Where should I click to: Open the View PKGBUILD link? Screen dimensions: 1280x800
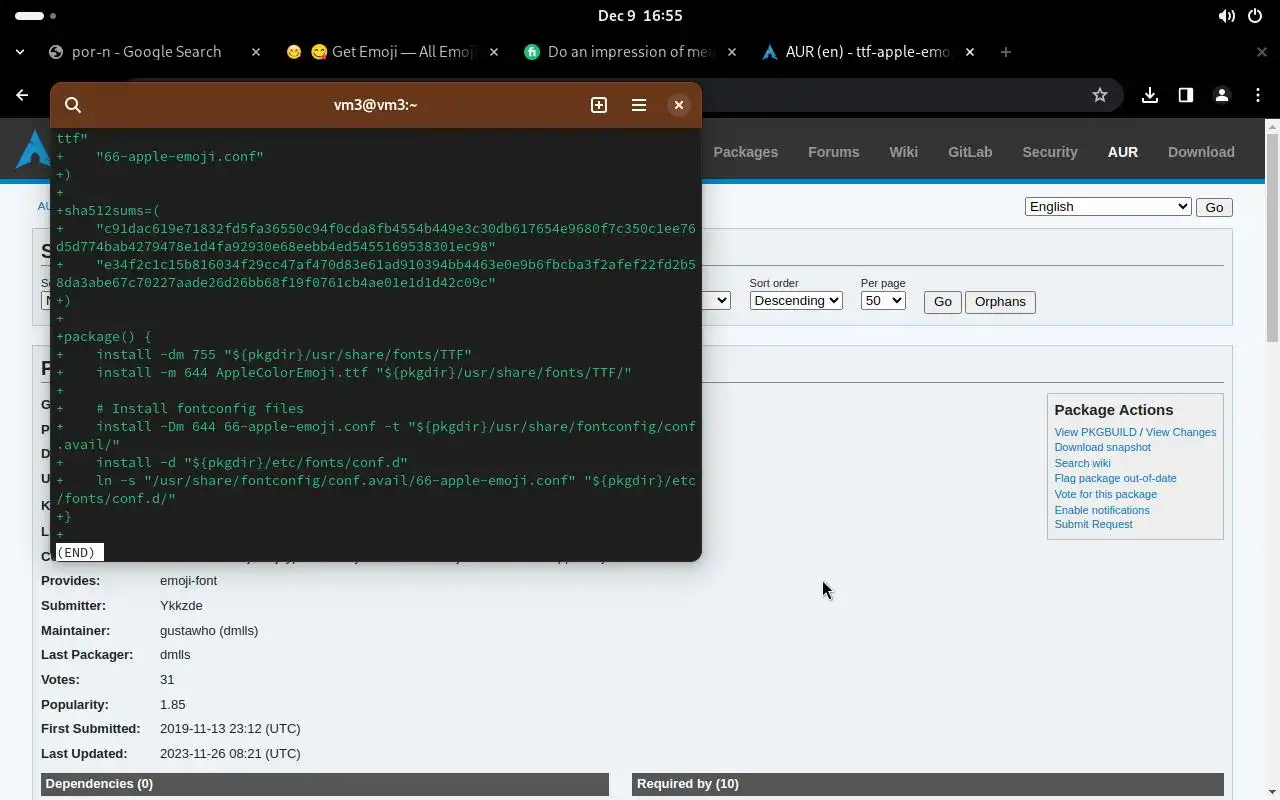click(1095, 432)
